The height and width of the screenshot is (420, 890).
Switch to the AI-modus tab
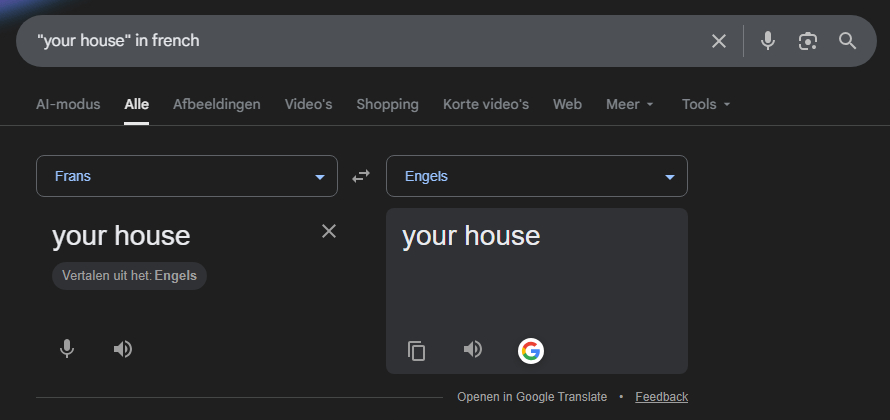coord(68,104)
